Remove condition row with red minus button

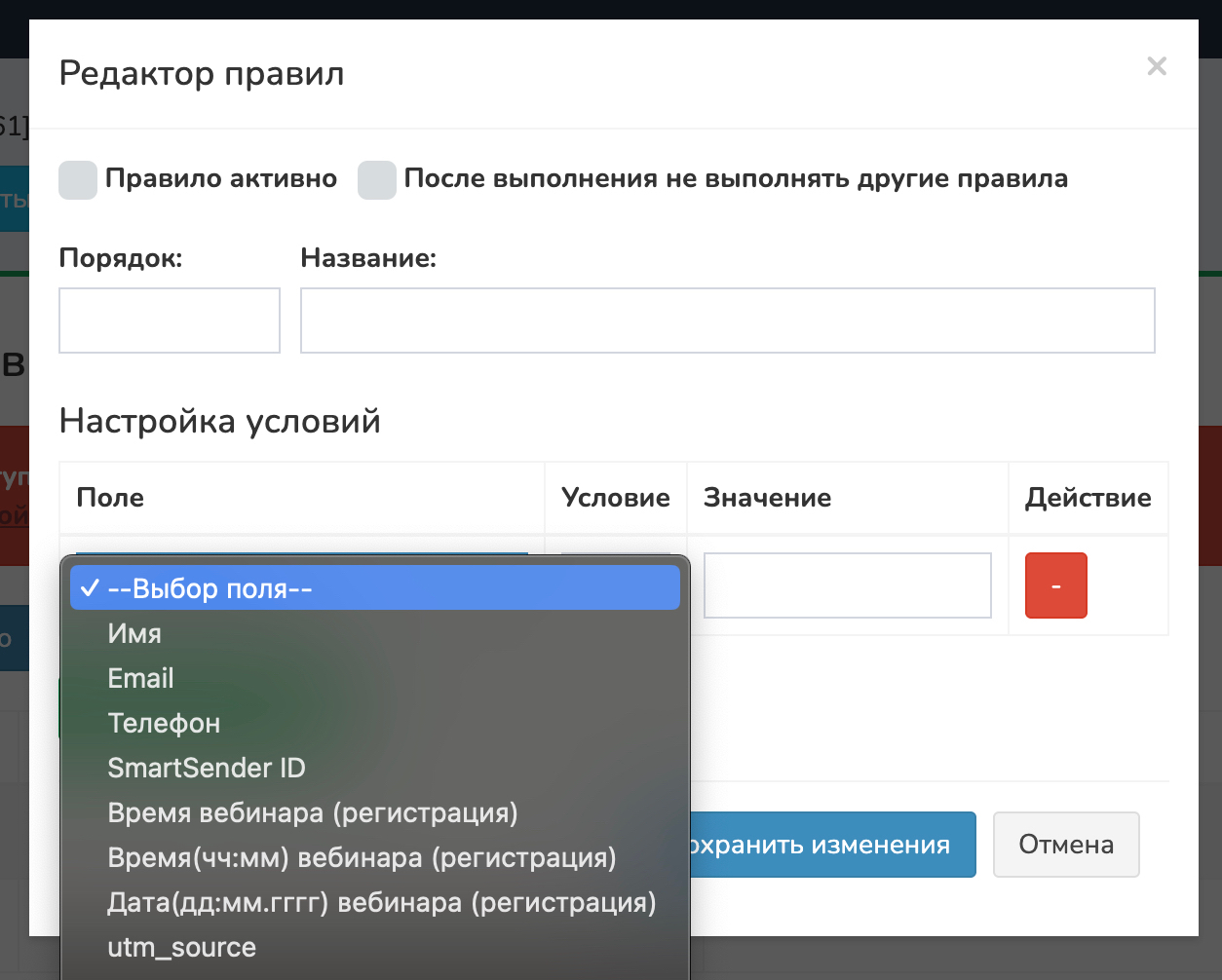[1055, 585]
